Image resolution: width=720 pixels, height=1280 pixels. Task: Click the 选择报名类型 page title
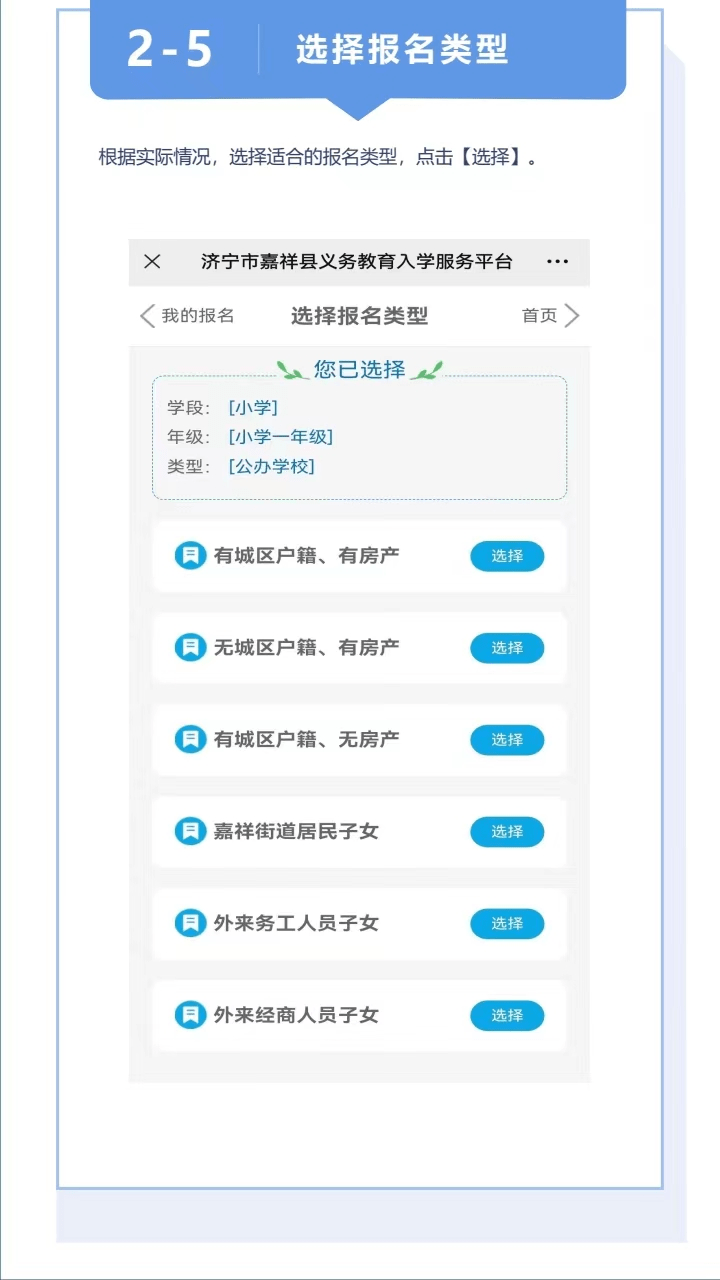(x=359, y=316)
